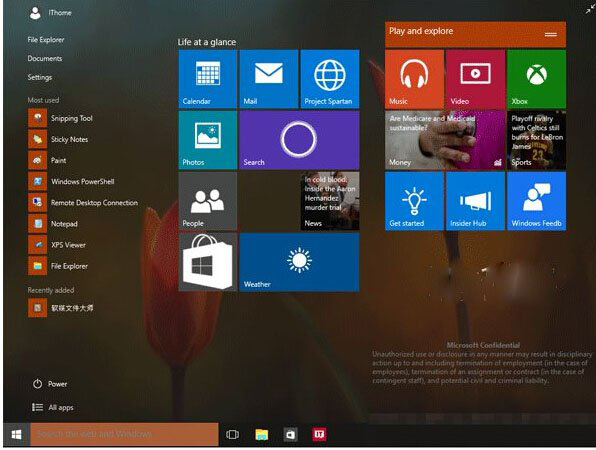Image resolution: width=596 pixels, height=450 pixels.
Task: Open the Calendar tile
Action: pos(208,79)
